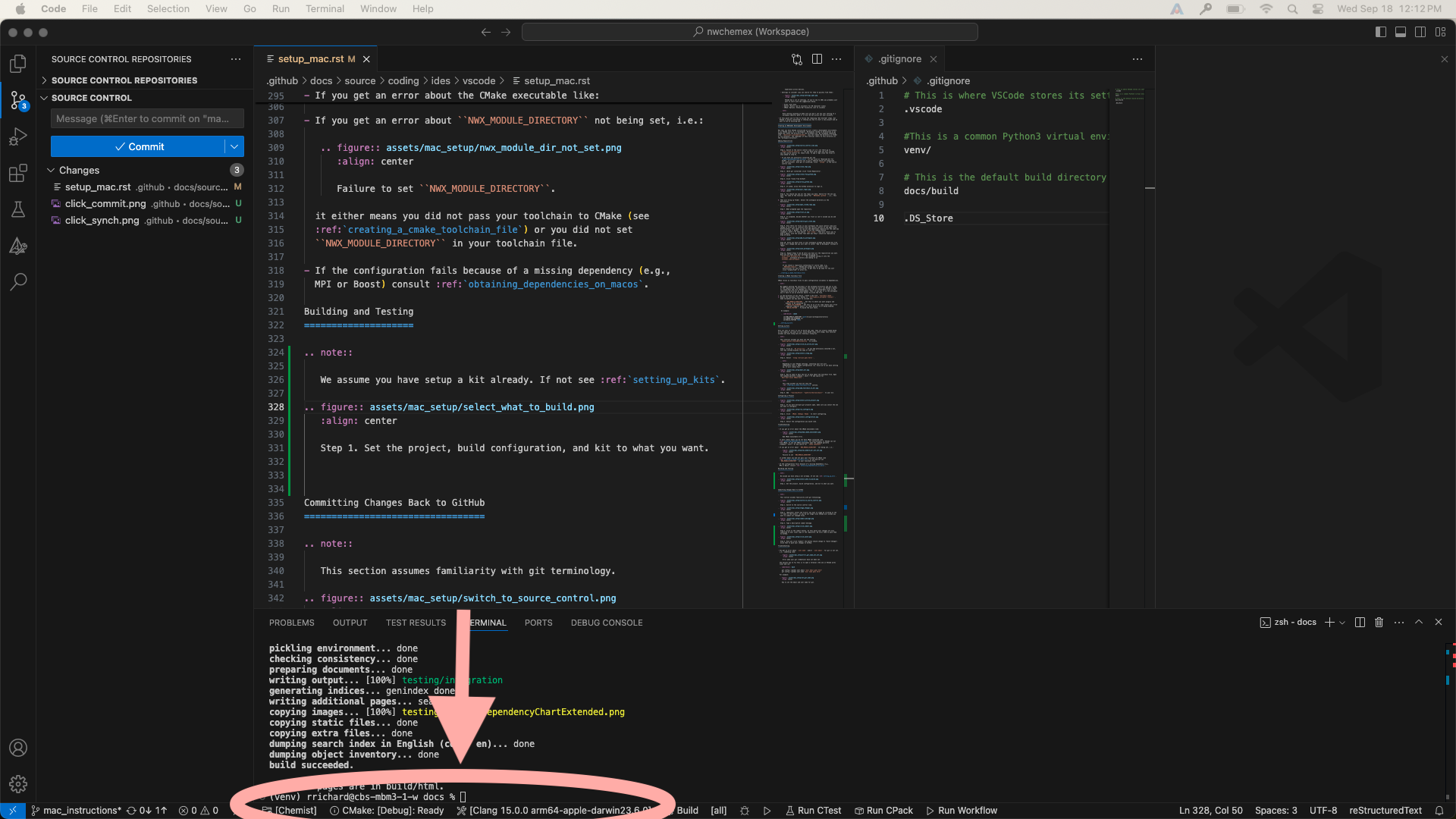Add a new terminal with plus icon
Image resolution: width=1456 pixels, height=819 pixels.
point(1329,623)
